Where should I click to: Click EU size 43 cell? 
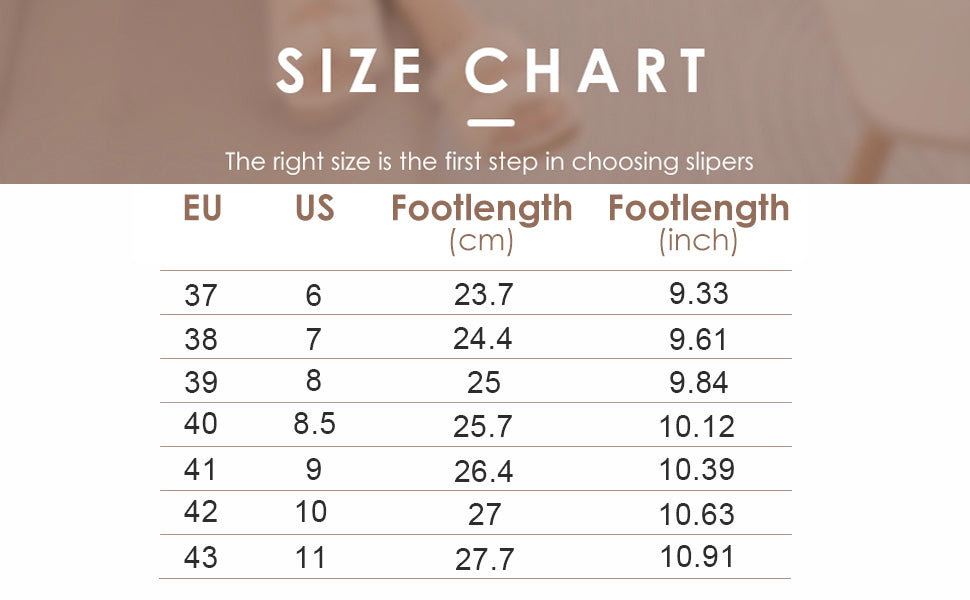[201, 557]
